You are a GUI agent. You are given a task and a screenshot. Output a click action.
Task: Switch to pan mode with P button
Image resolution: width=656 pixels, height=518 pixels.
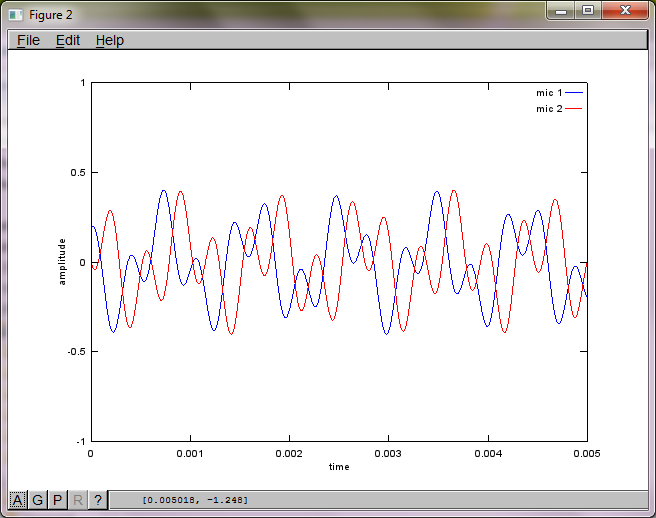pos(58,499)
